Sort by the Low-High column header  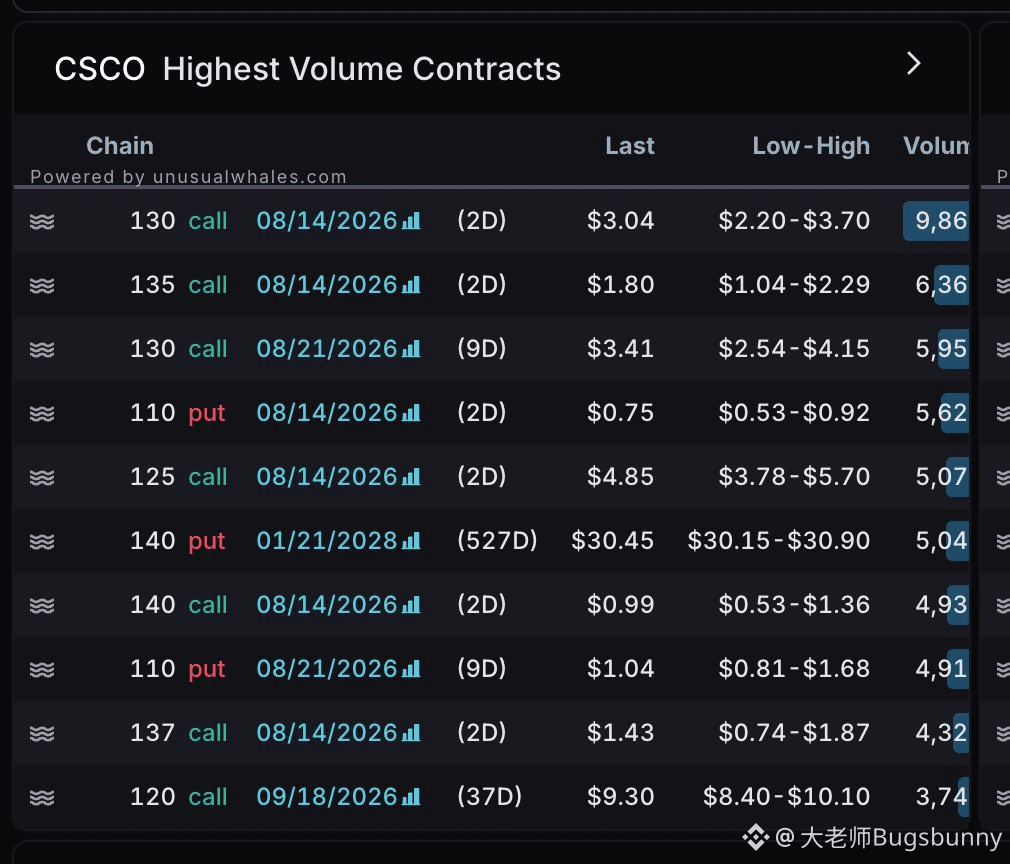click(x=811, y=146)
